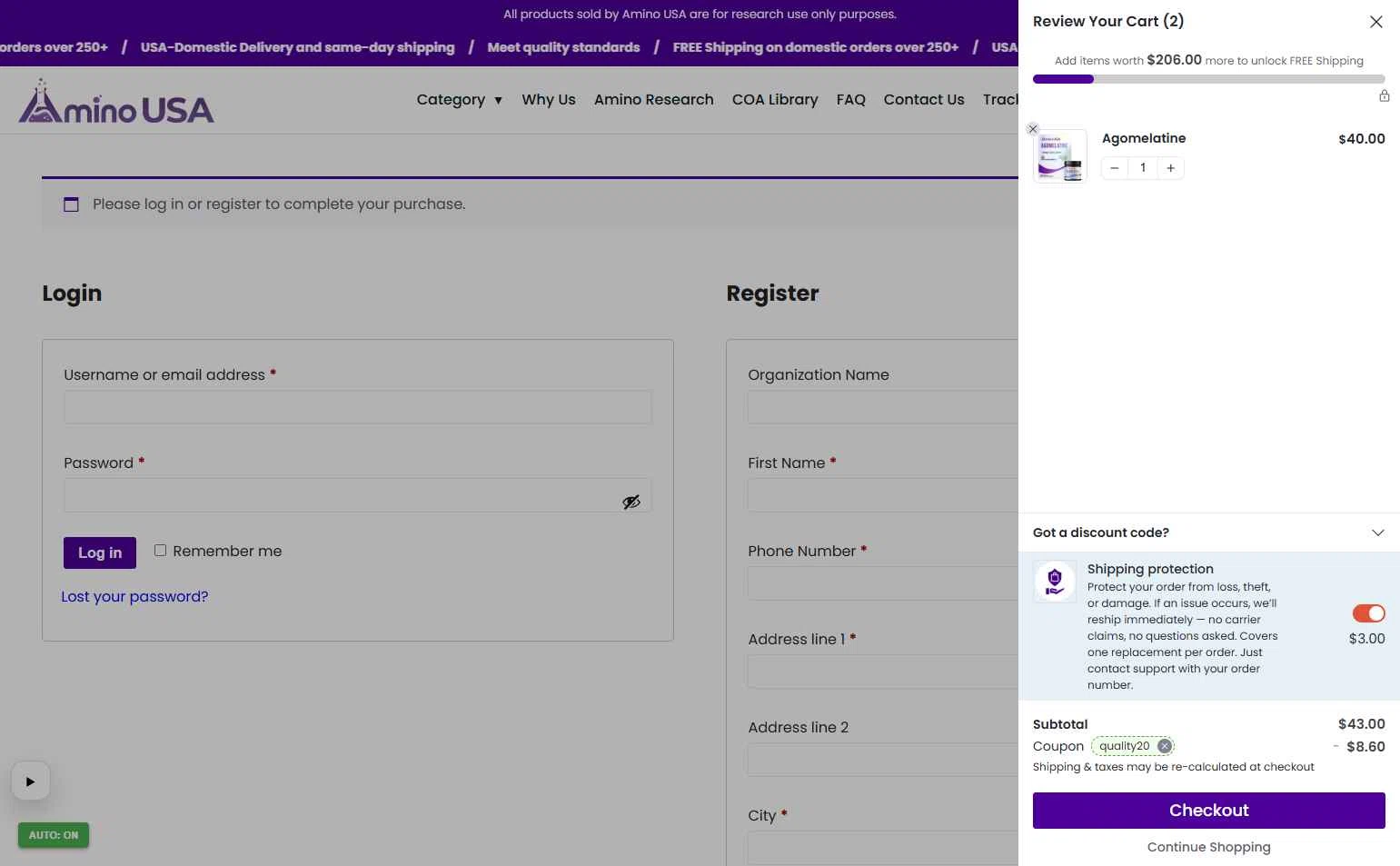The height and width of the screenshot is (866, 1400).
Task: Click the Log in button
Action: pos(100,552)
